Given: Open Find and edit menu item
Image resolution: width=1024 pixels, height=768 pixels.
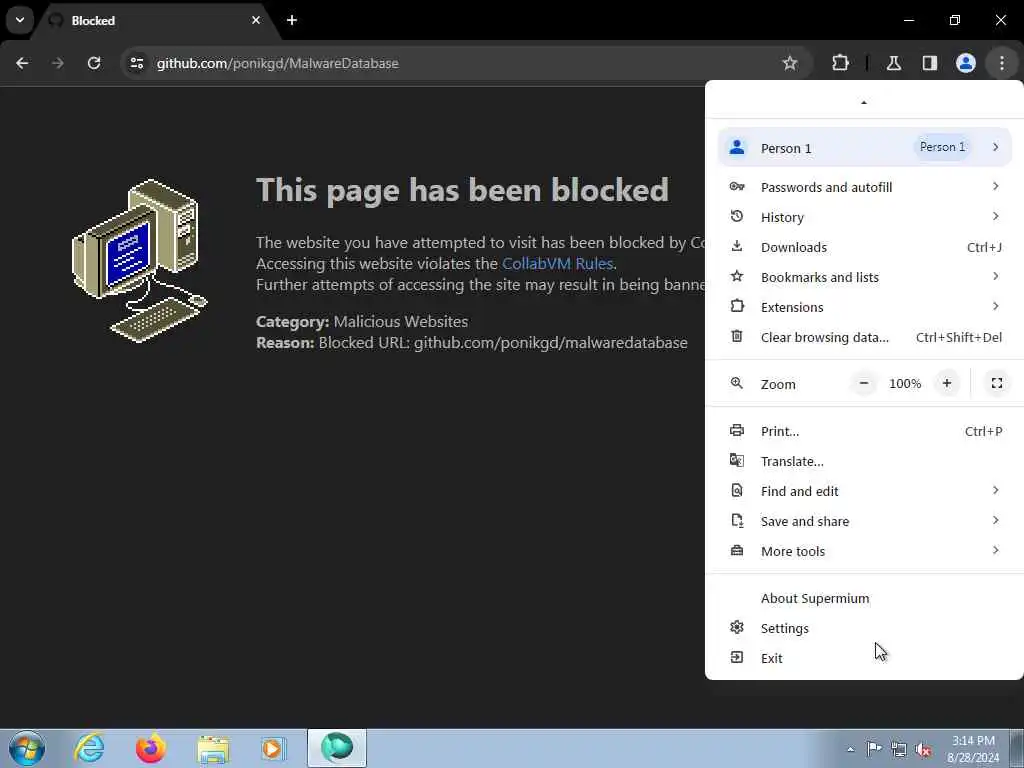Looking at the screenshot, I should click(865, 492).
